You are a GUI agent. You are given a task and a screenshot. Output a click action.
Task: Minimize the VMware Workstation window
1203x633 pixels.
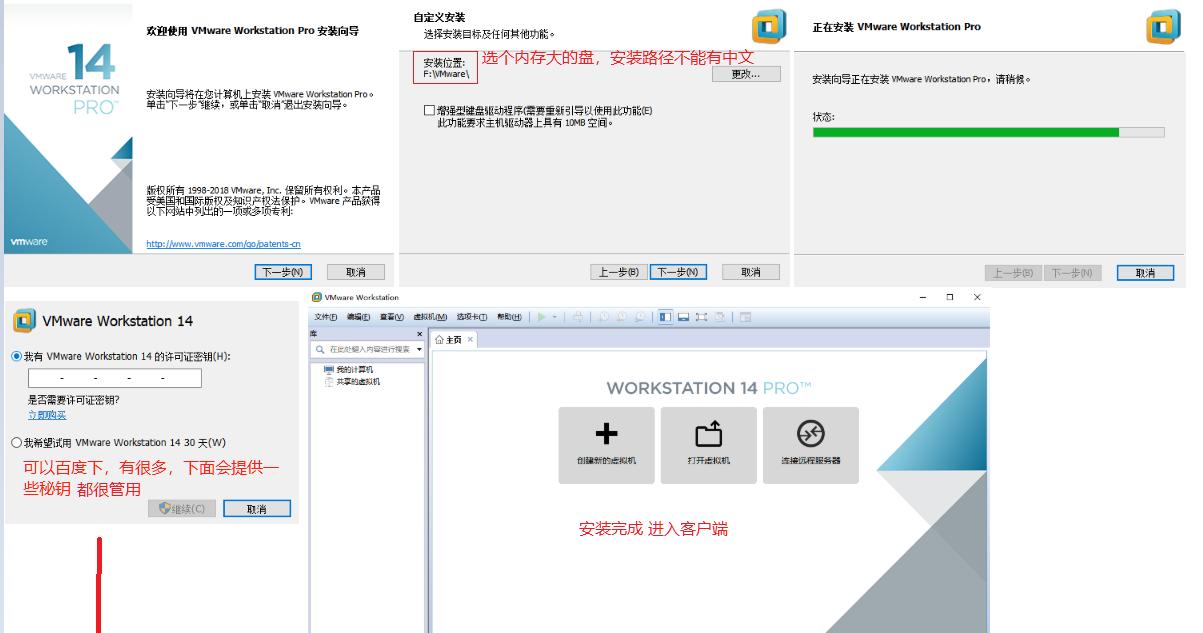pos(924,297)
